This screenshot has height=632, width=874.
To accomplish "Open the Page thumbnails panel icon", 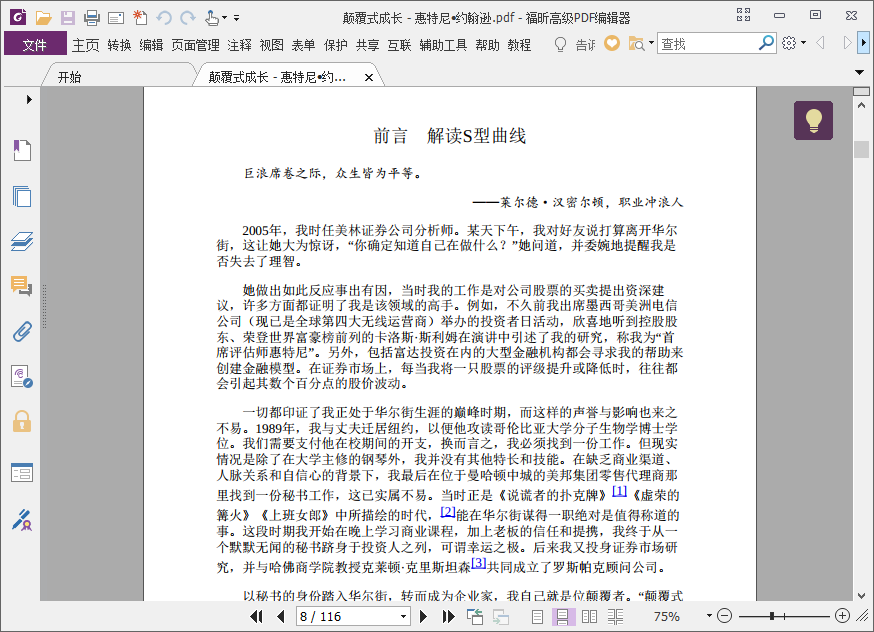I will pyautogui.click(x=22, y=196).
